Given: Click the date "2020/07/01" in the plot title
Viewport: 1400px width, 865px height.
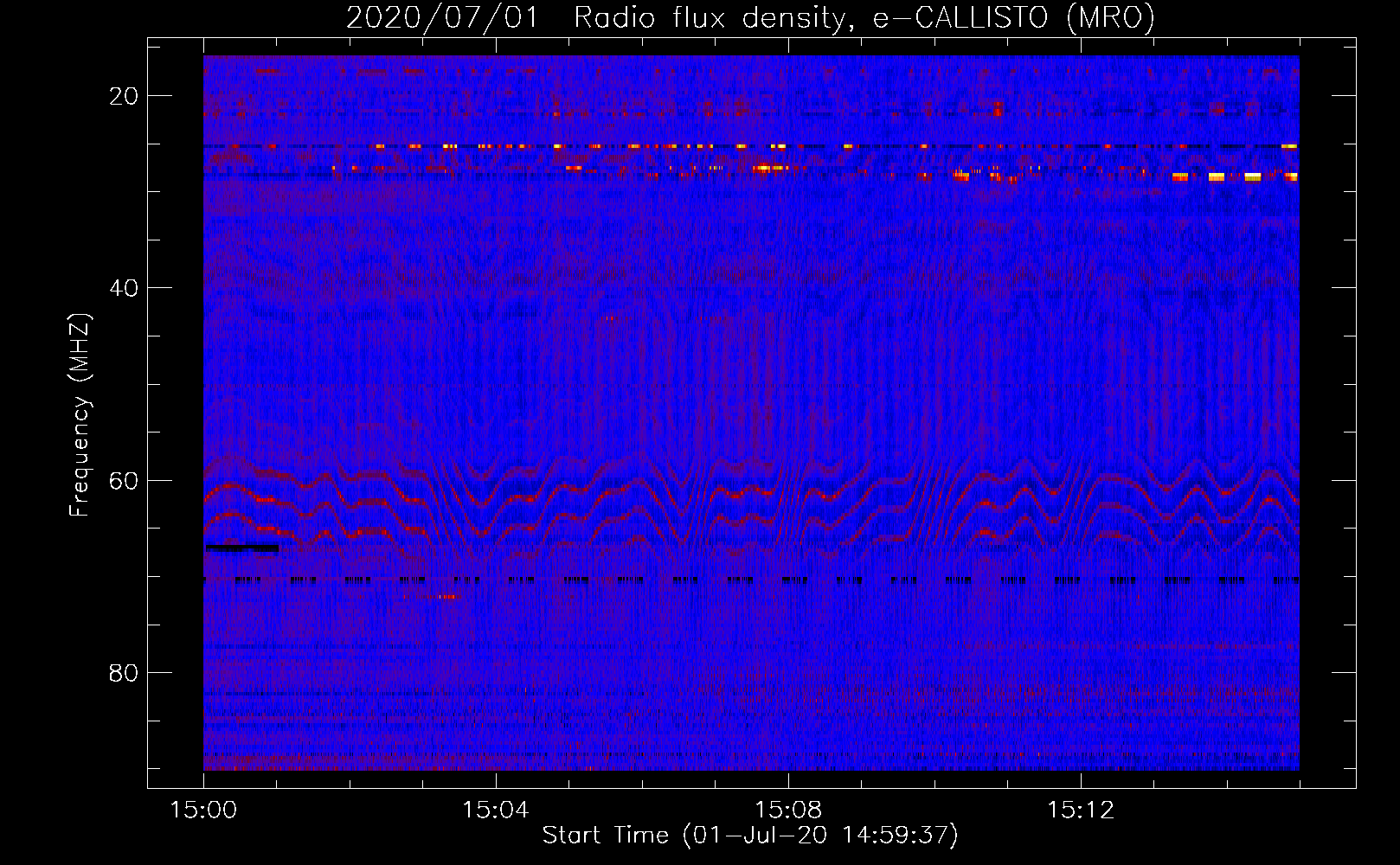Looking at the screenshot, I should [441, 18].
